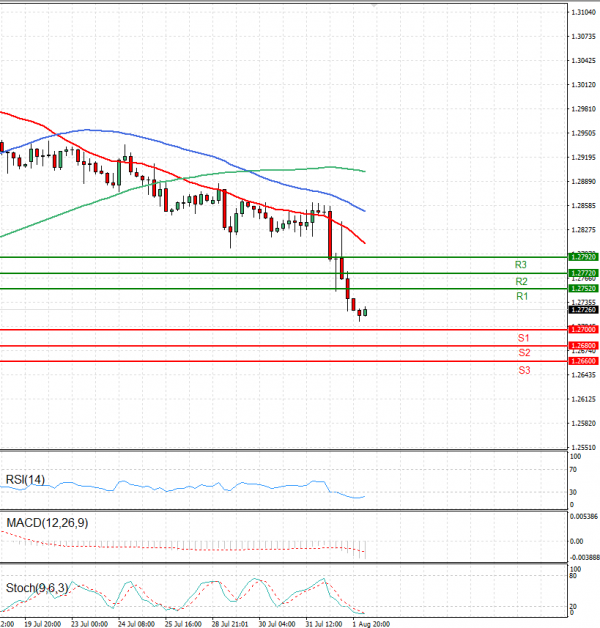Click the 1.28585 price axis value
Image resolution: width=600 pixels, height=628 pixels.
tap(584, 205)
